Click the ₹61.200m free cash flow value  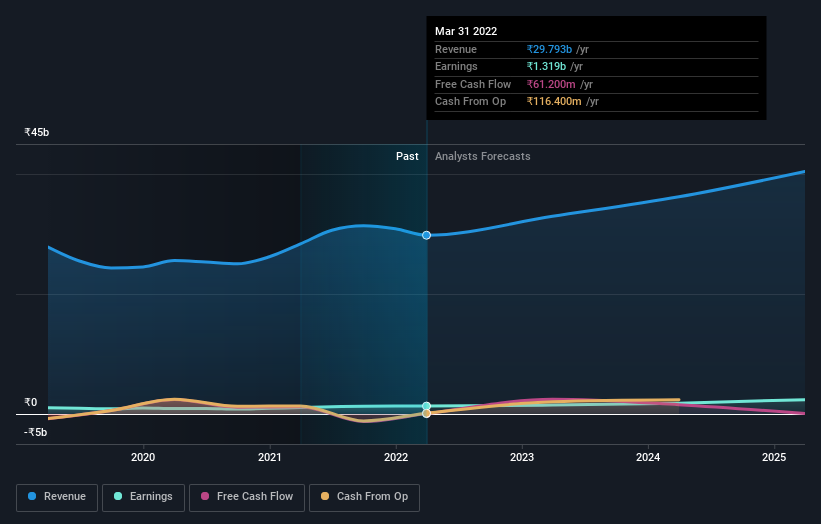pos(551,84)
